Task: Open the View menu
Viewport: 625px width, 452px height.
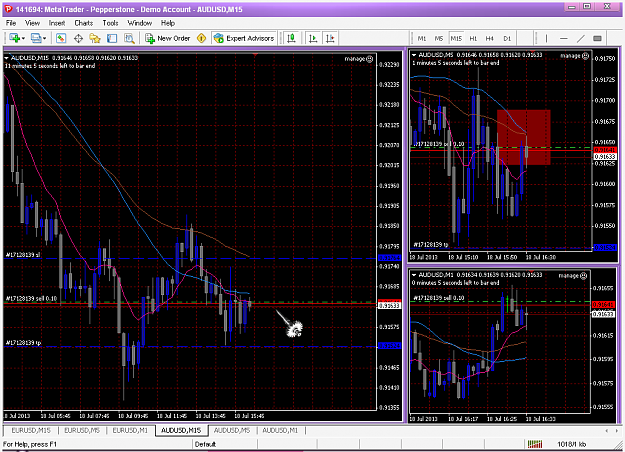Action: (32, 23)
